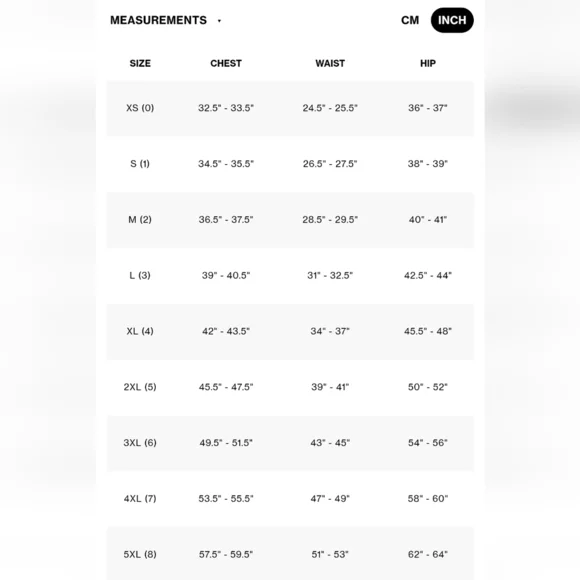Select the 5XL (8) size row

coord(290,553)
